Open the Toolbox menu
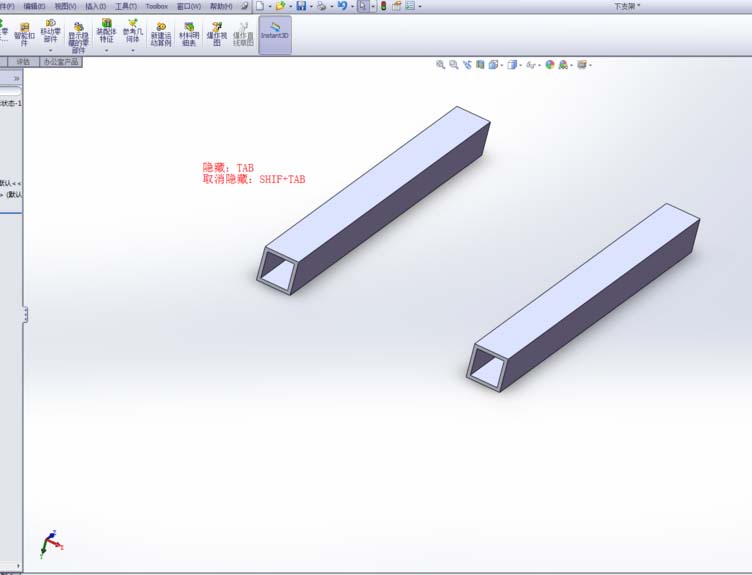 pyautogui.click(x=156, y=6)
